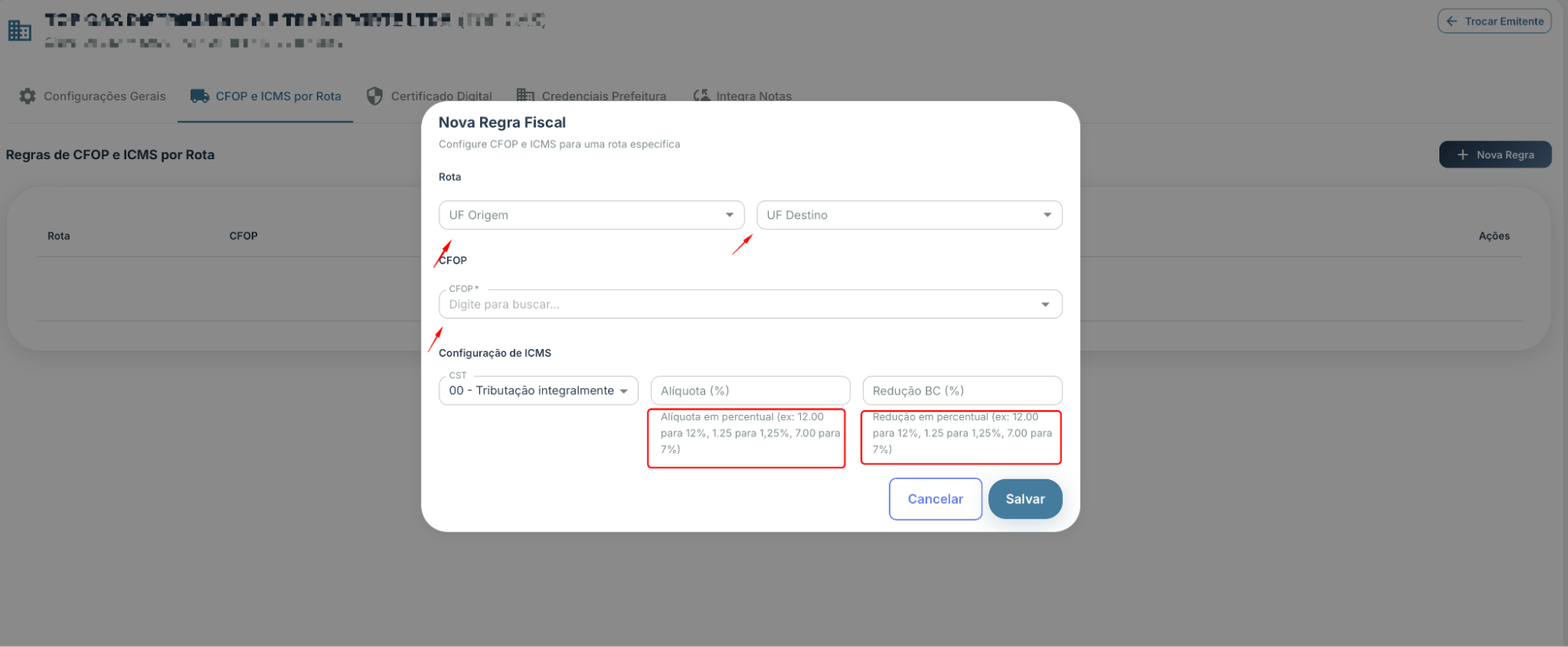Click the Nova Regra Fiscal dialog title
Image resolution: width=1568 pixels, height=647 pixels.
pos(502,122)
